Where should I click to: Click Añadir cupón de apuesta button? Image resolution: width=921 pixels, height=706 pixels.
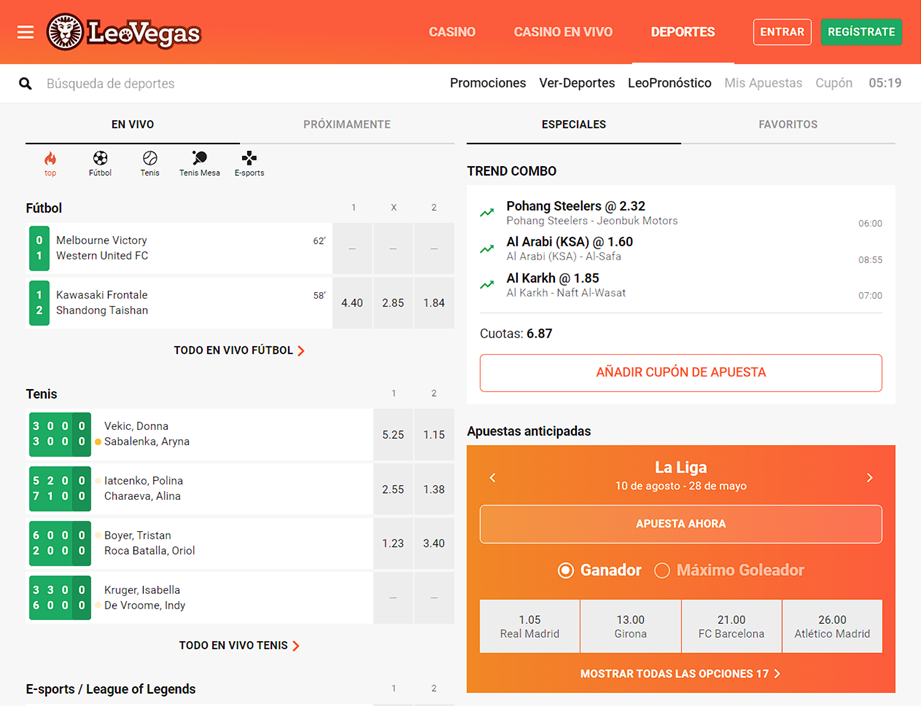(681, 372)
